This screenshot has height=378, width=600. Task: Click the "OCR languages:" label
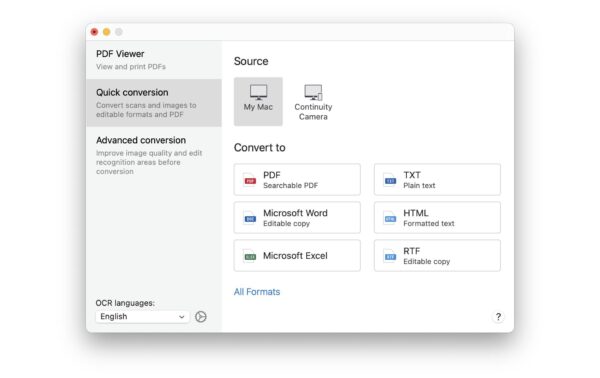[125, 303]
